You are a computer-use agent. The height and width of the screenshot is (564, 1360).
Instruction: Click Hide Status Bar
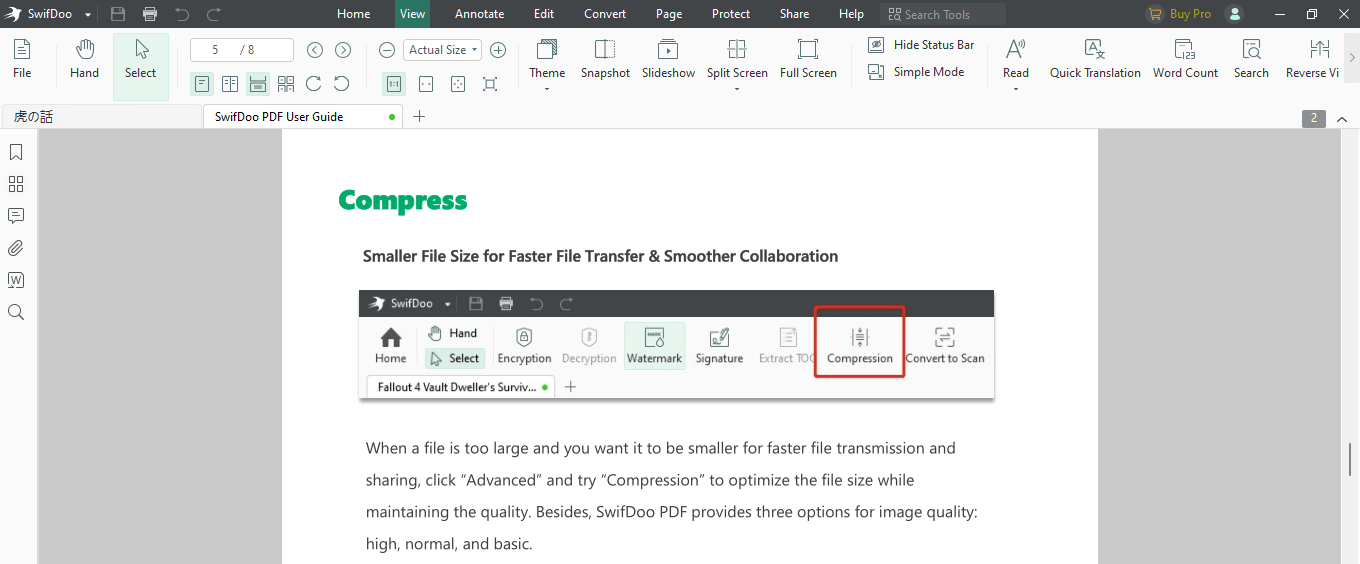921,45
